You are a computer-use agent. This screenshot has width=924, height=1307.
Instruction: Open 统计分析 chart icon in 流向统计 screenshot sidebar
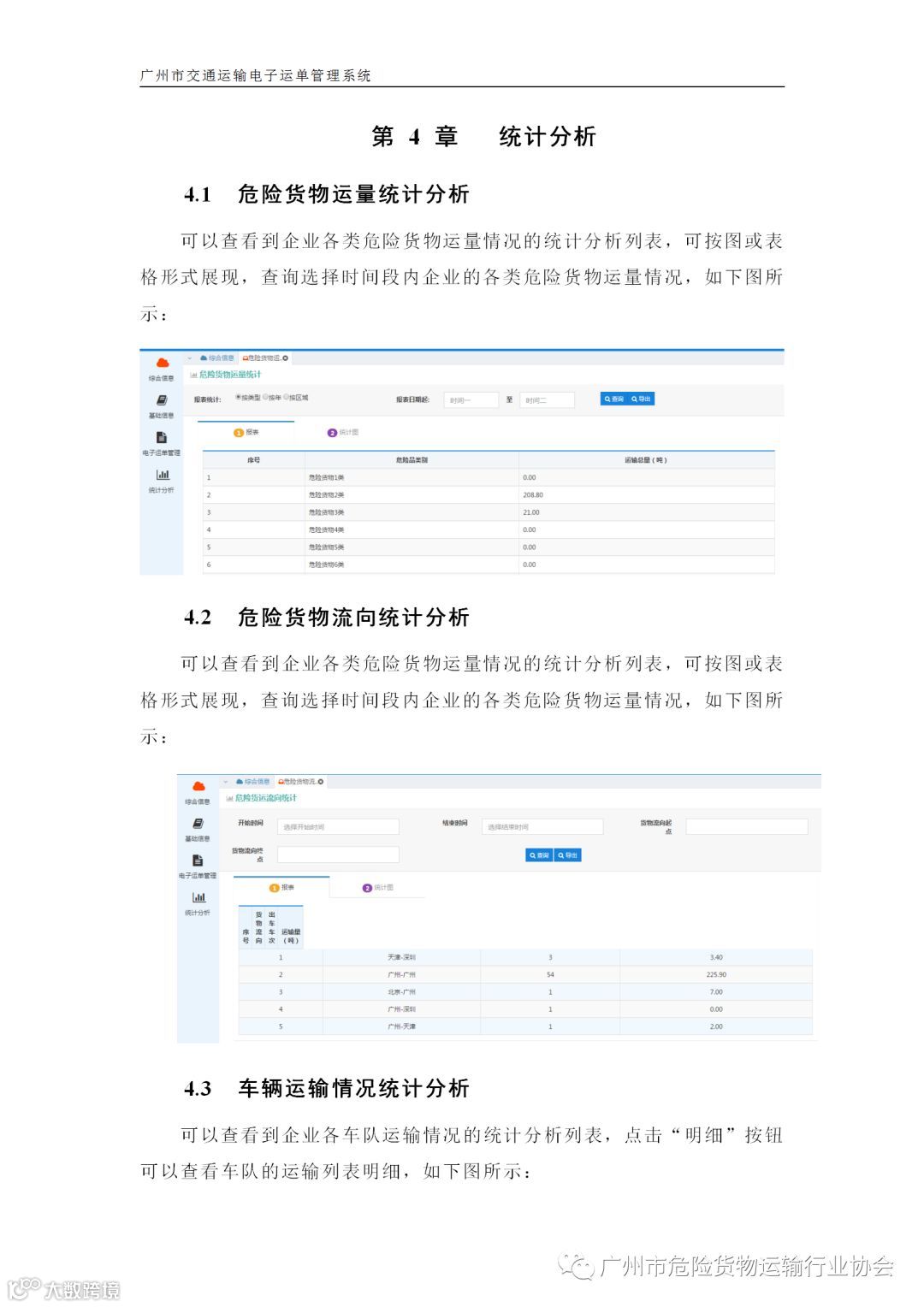(x=198, y=897)
